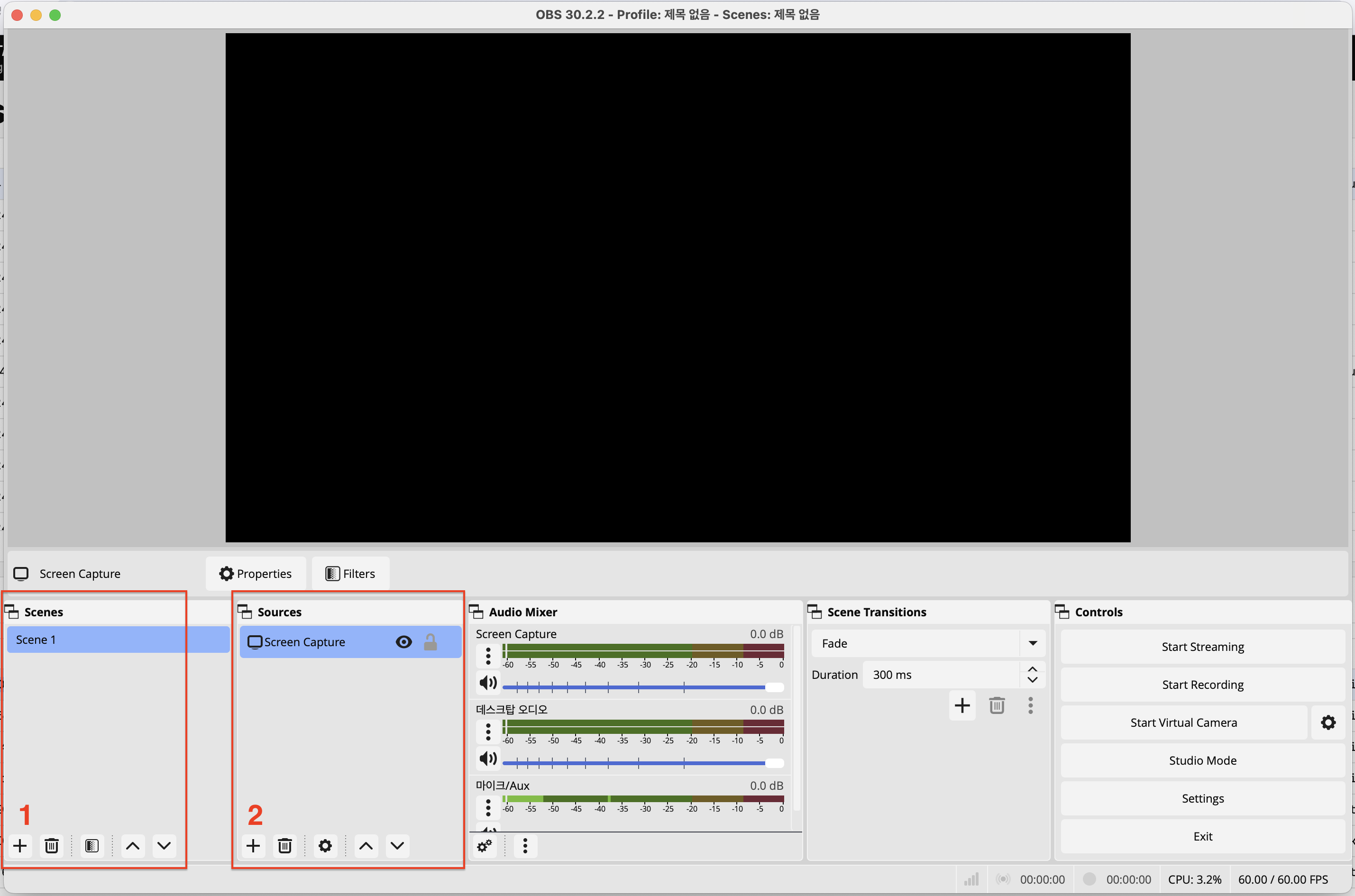Lock the Screen Capture source
Screen dimensions: 1355x896
click(x=430, y=642)
